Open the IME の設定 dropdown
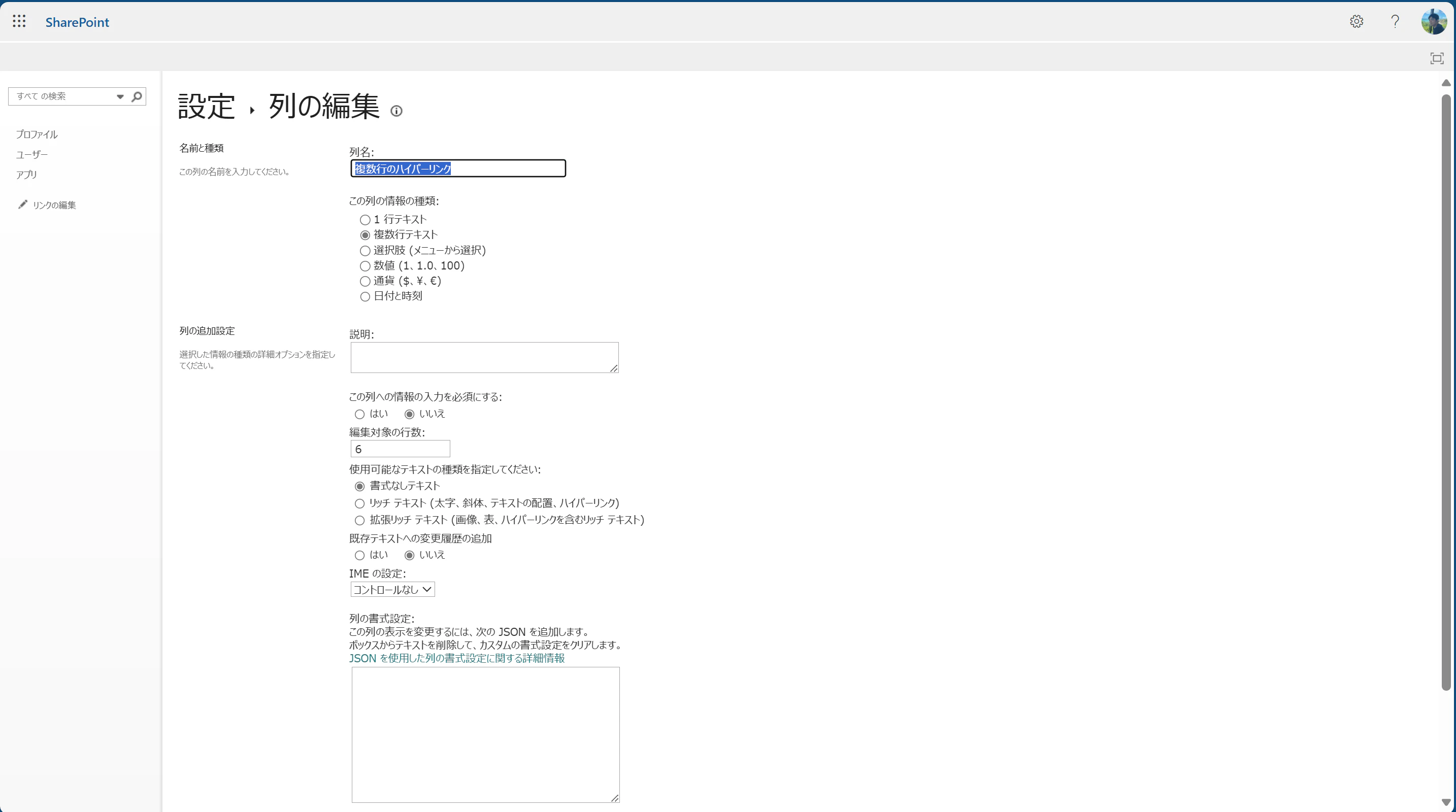The height and width of the screenshot is (812, 1456). pyautogui.click(x=392, y=589)
